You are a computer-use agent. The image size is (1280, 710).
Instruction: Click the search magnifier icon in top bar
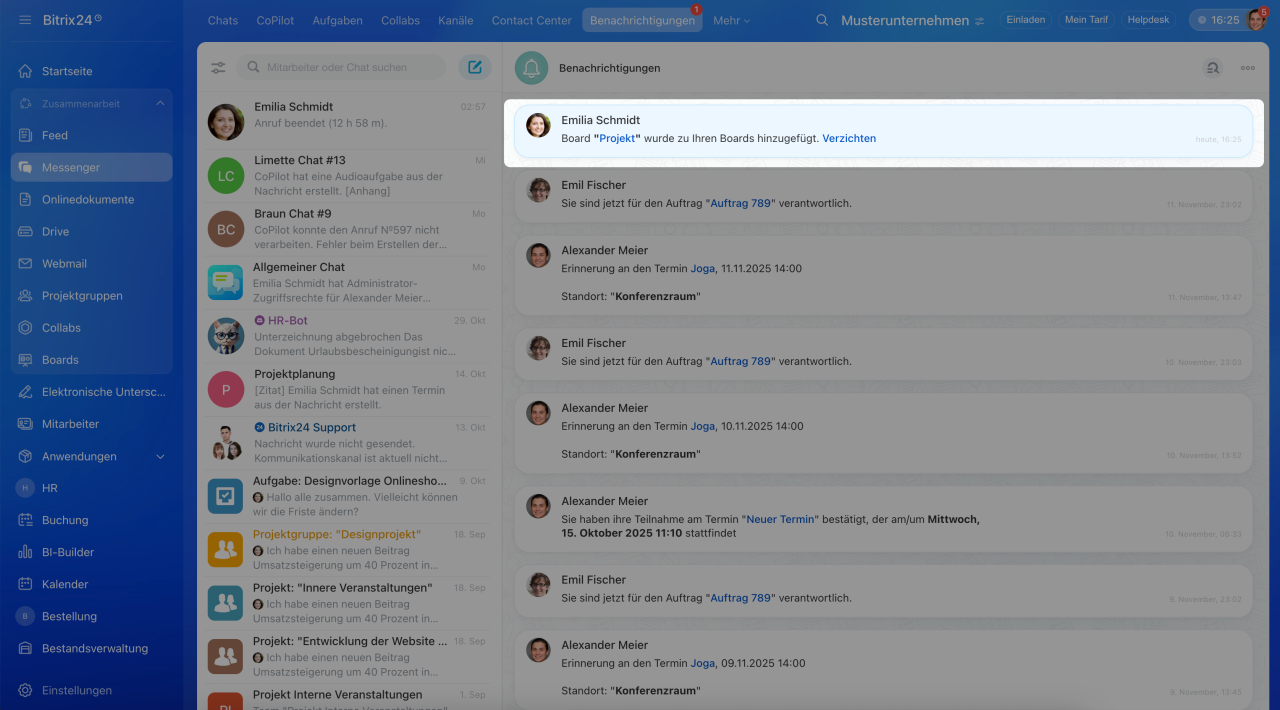pyautogui.click(x=822, y=20)
